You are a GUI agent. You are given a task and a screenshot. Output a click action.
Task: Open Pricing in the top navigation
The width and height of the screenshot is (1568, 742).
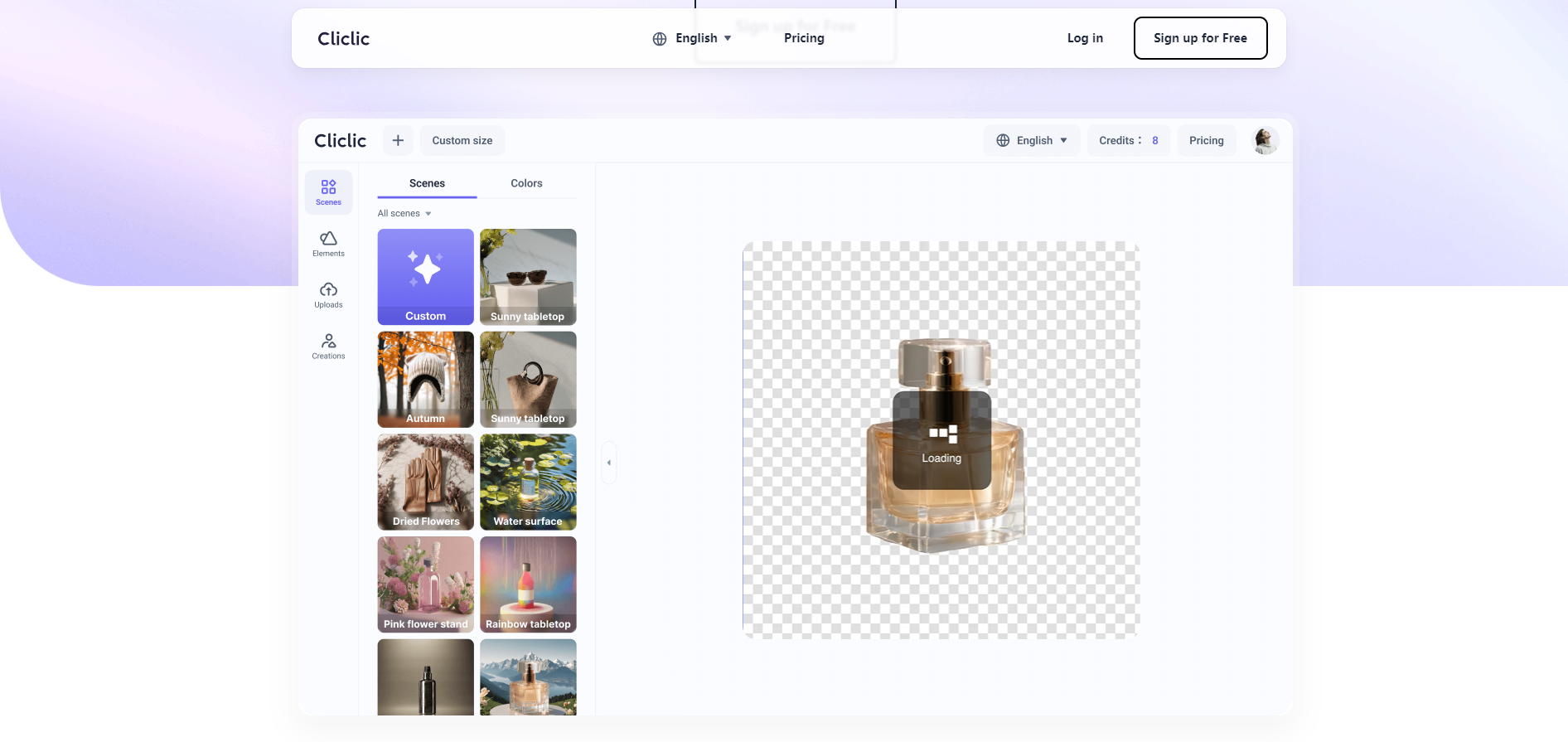(x=804, y=38)
